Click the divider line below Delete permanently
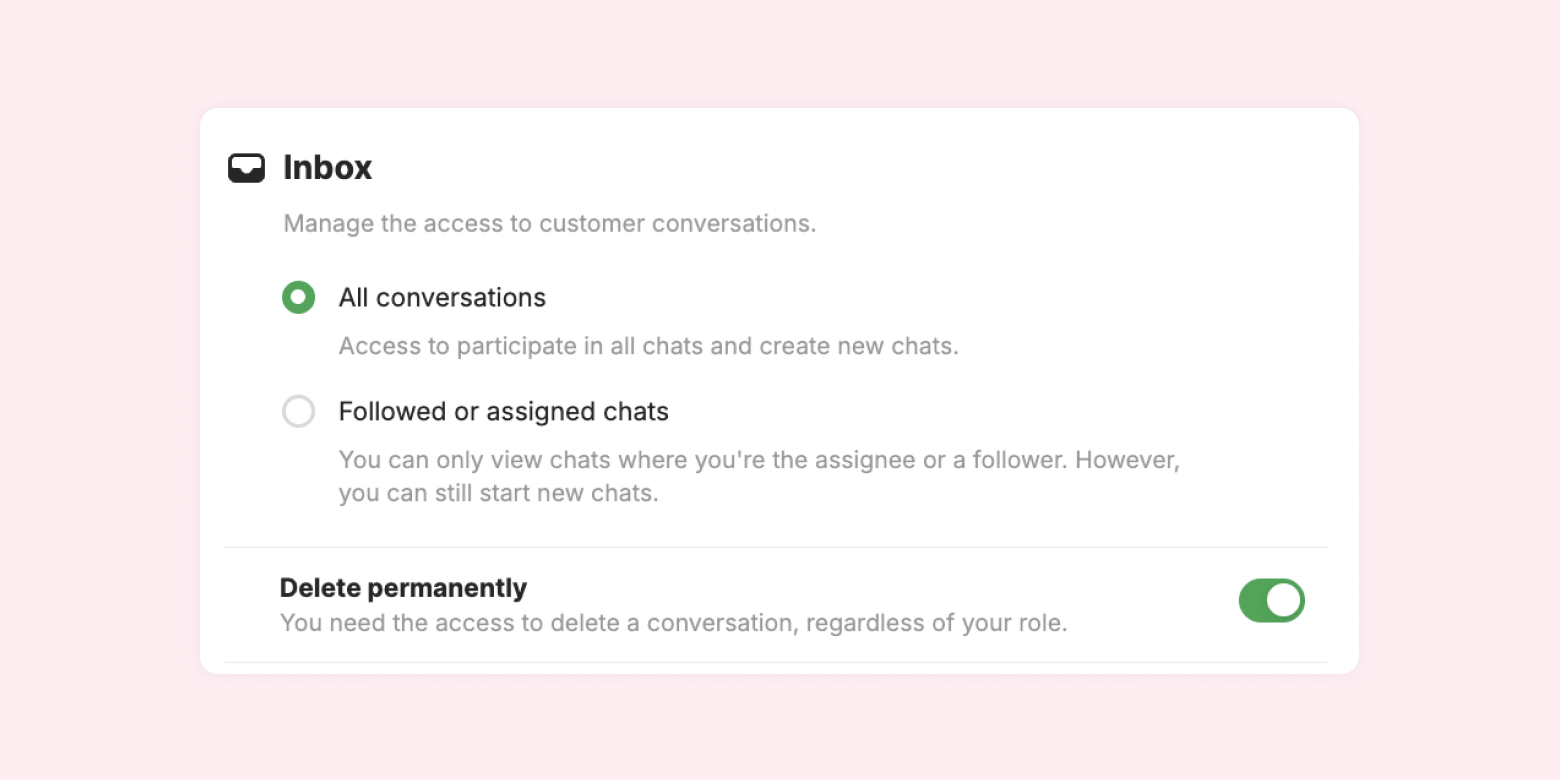The width and height of the screenshot is (1560, 780). click(775, 662)
